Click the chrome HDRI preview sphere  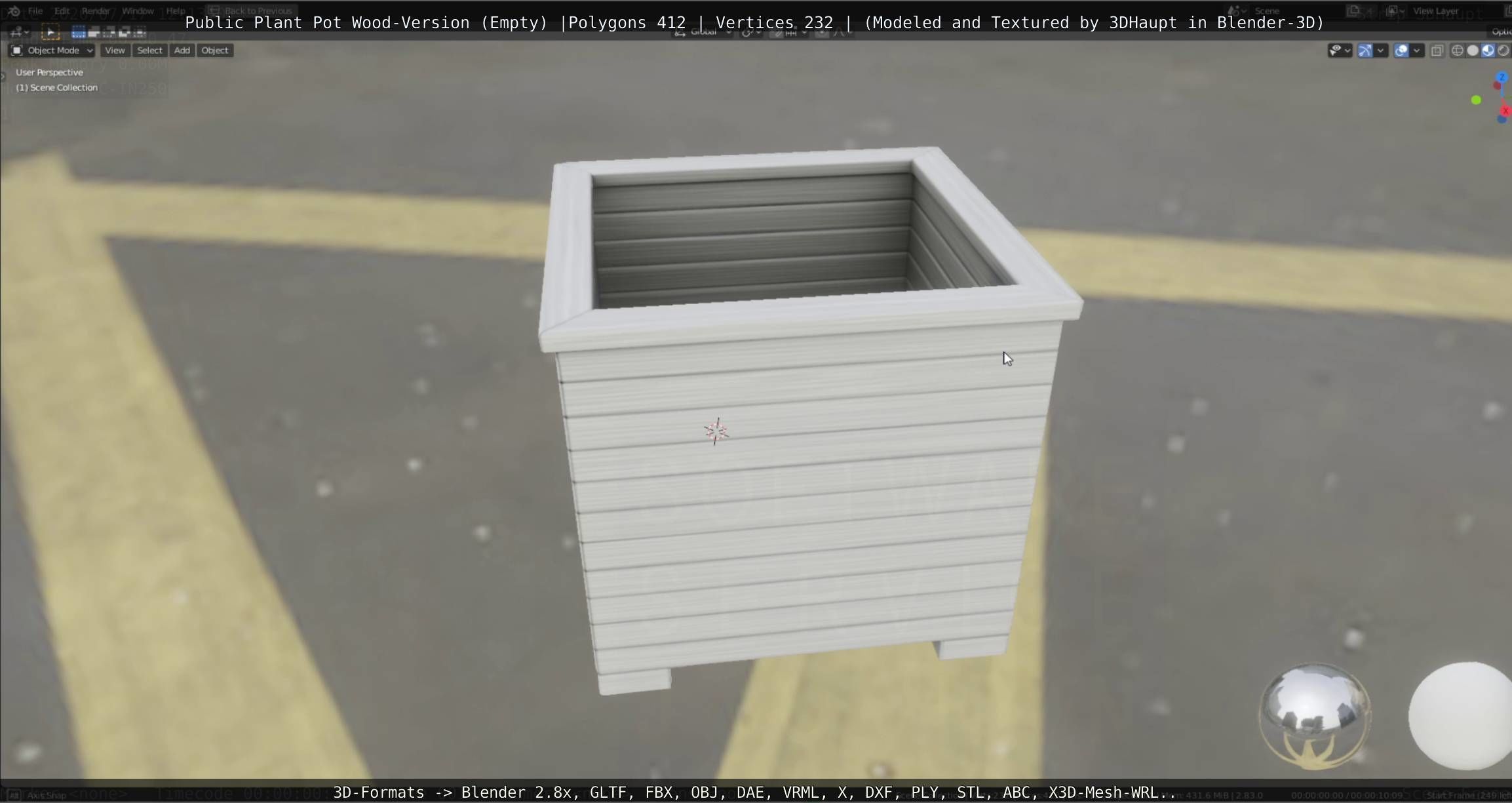pos(1315,716)
